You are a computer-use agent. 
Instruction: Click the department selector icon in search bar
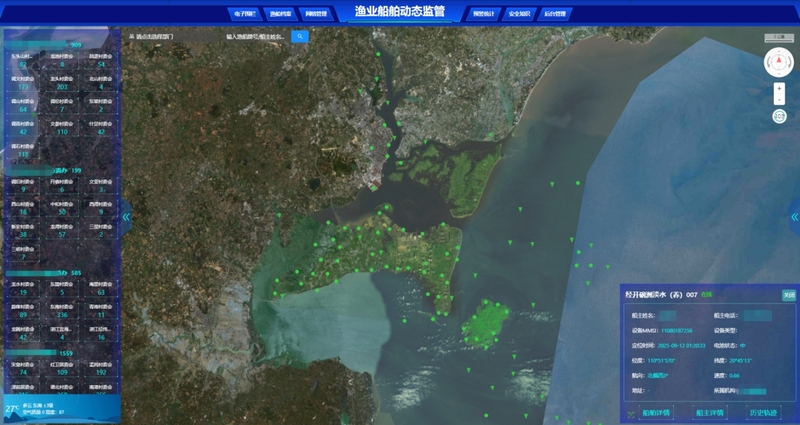pyautogui.click(x=132, y=36)
